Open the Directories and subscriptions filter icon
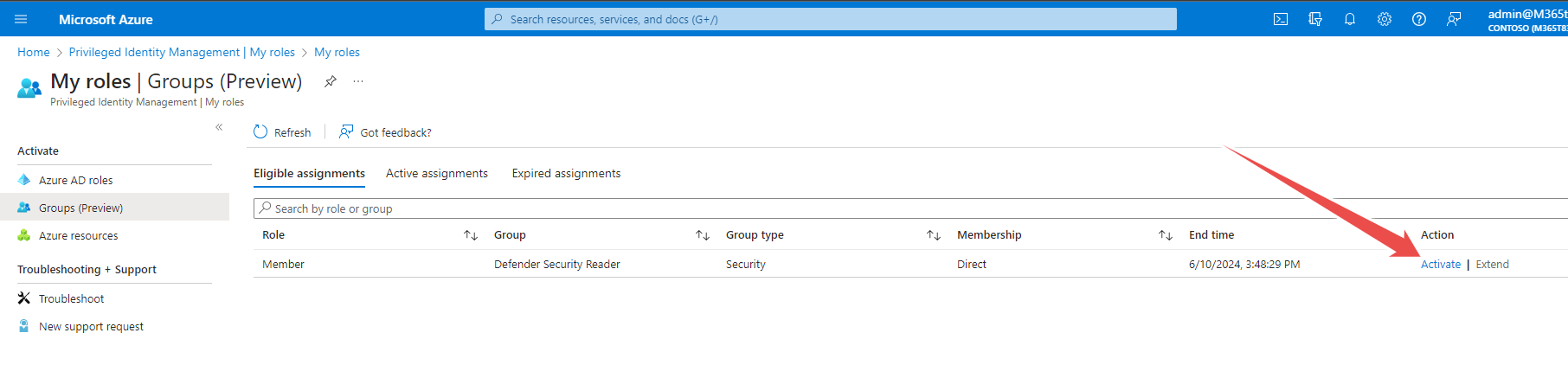Screen dimensions: 1568x365 pos(1315,19)
